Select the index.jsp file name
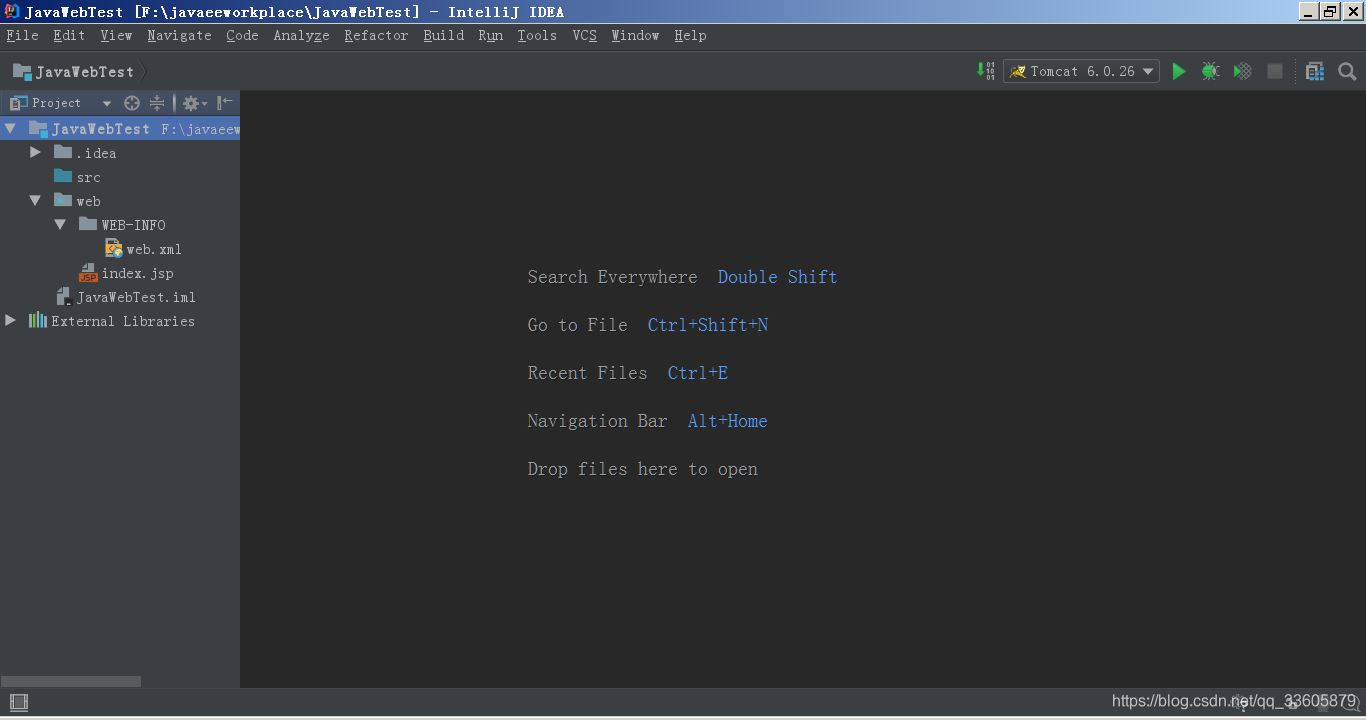This screenshot has width=1366, height=720. [x=137, y=273]
